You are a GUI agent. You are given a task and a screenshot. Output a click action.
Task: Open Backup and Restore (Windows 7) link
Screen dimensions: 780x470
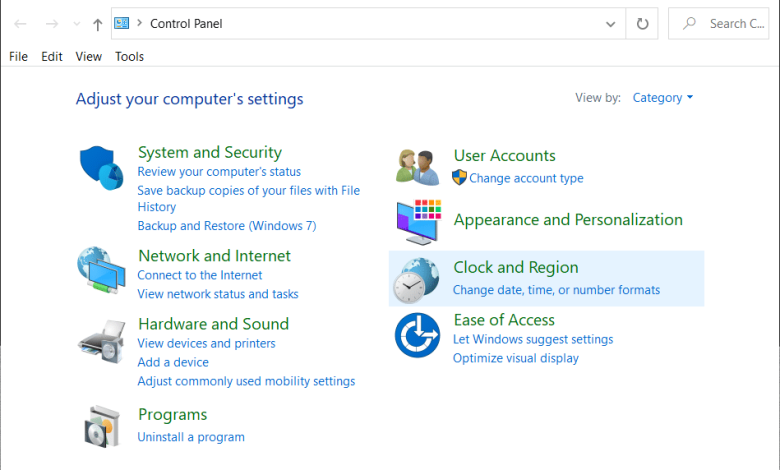[x=227, y=226]
